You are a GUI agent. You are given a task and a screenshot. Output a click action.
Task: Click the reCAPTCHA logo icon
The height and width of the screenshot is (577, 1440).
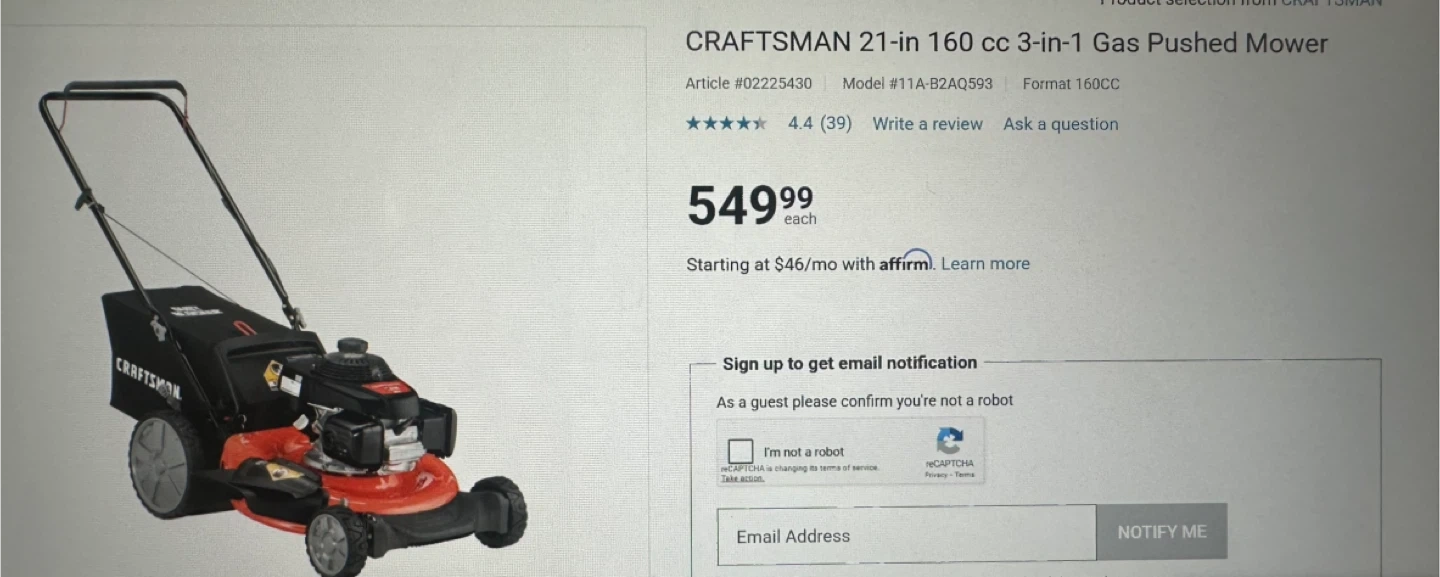coord(949,441)
